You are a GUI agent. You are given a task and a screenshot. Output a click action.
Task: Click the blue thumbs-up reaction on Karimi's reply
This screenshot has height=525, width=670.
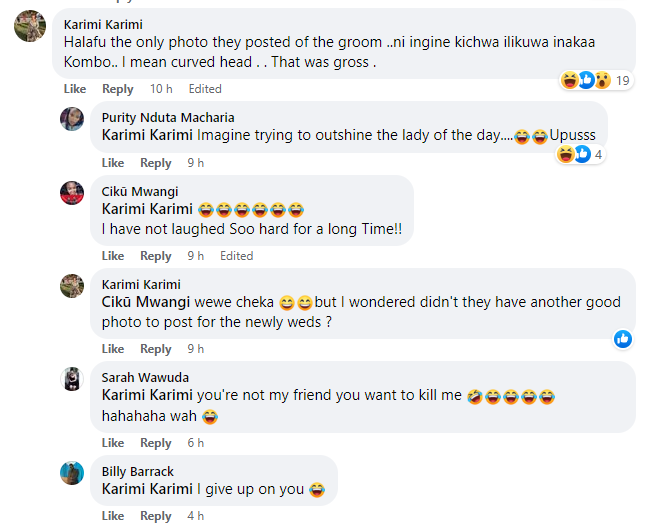pyautogui.click(x=622, y=340)
